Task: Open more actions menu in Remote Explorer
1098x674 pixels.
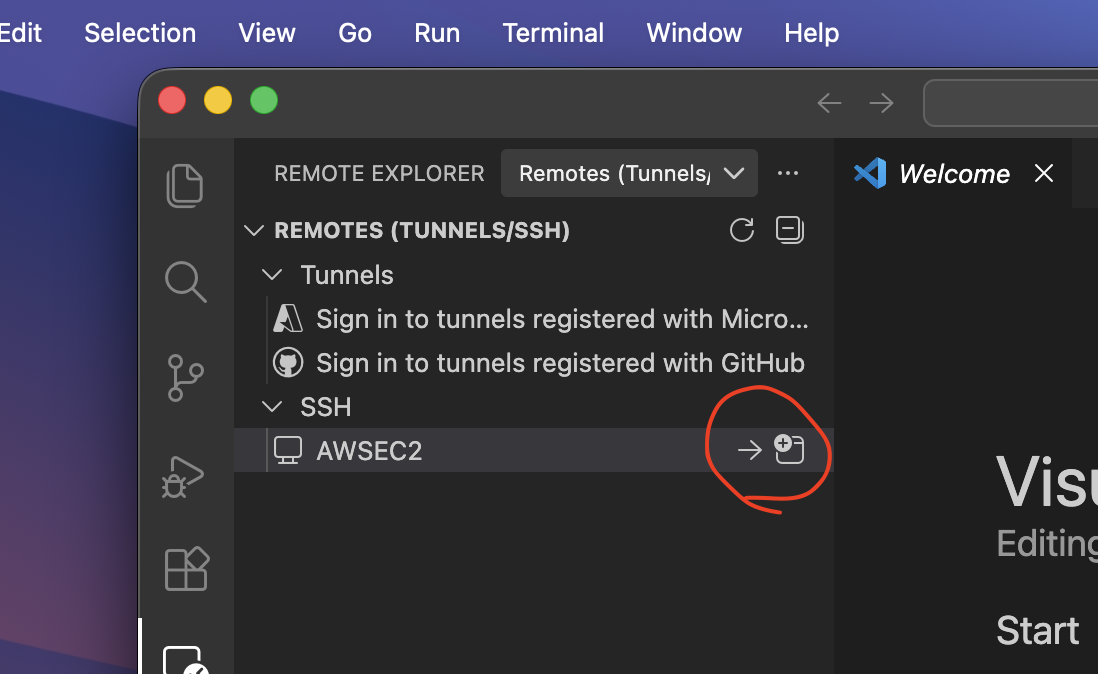Action: click(788, 172)
